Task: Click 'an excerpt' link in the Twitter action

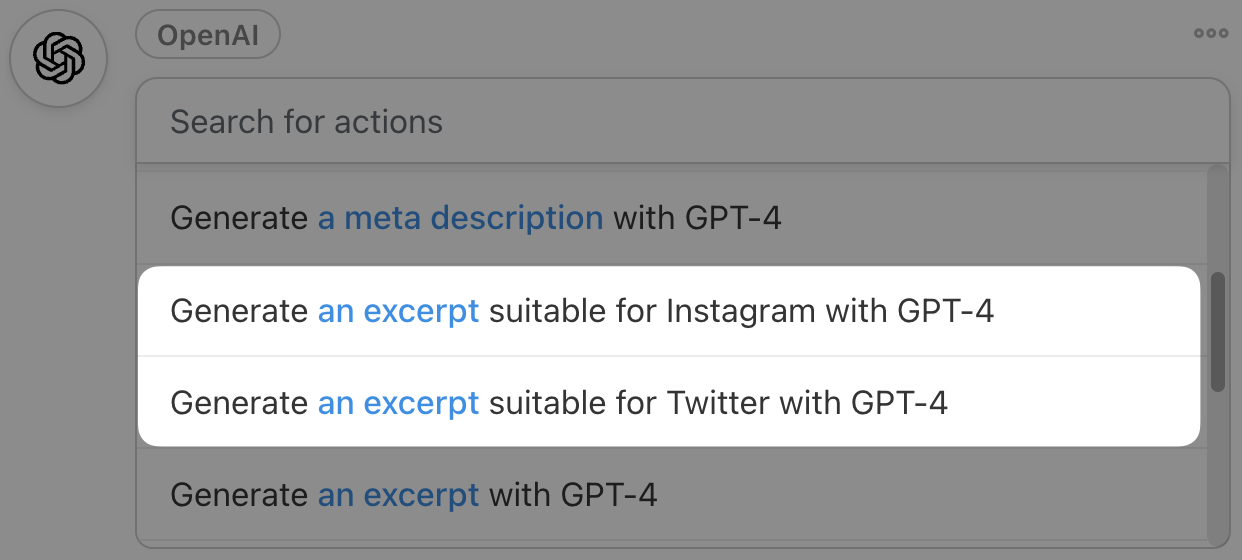Action: 398,403
